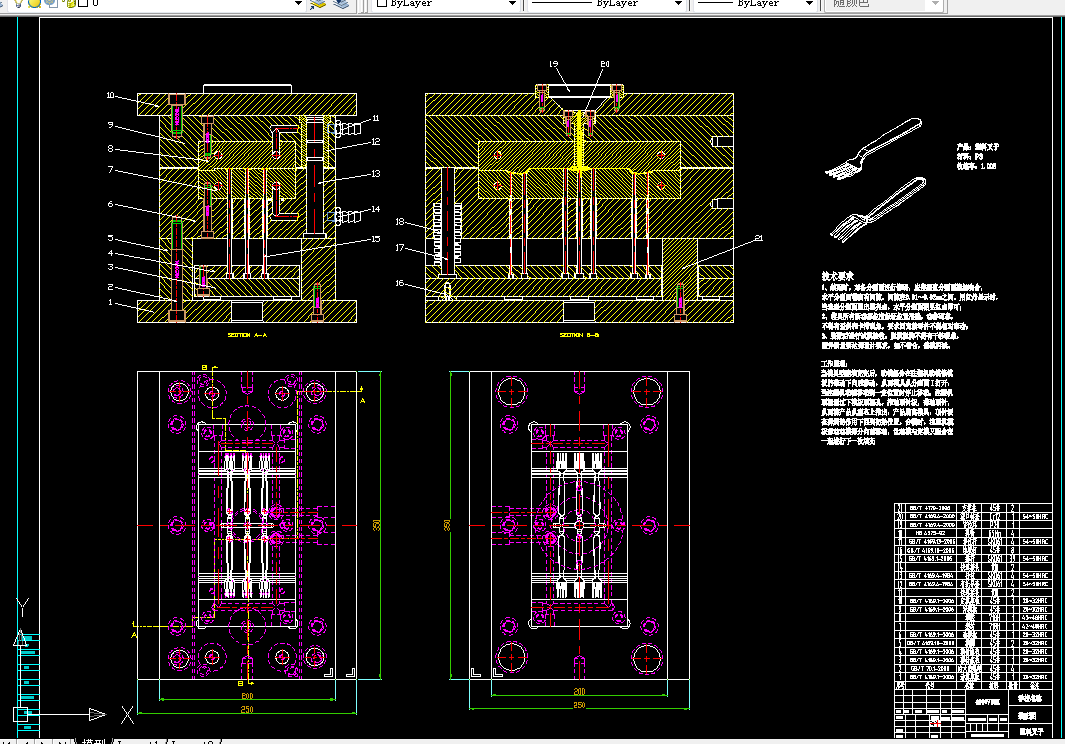Select callout number 12 beside section A-A

tap(376, 141)
